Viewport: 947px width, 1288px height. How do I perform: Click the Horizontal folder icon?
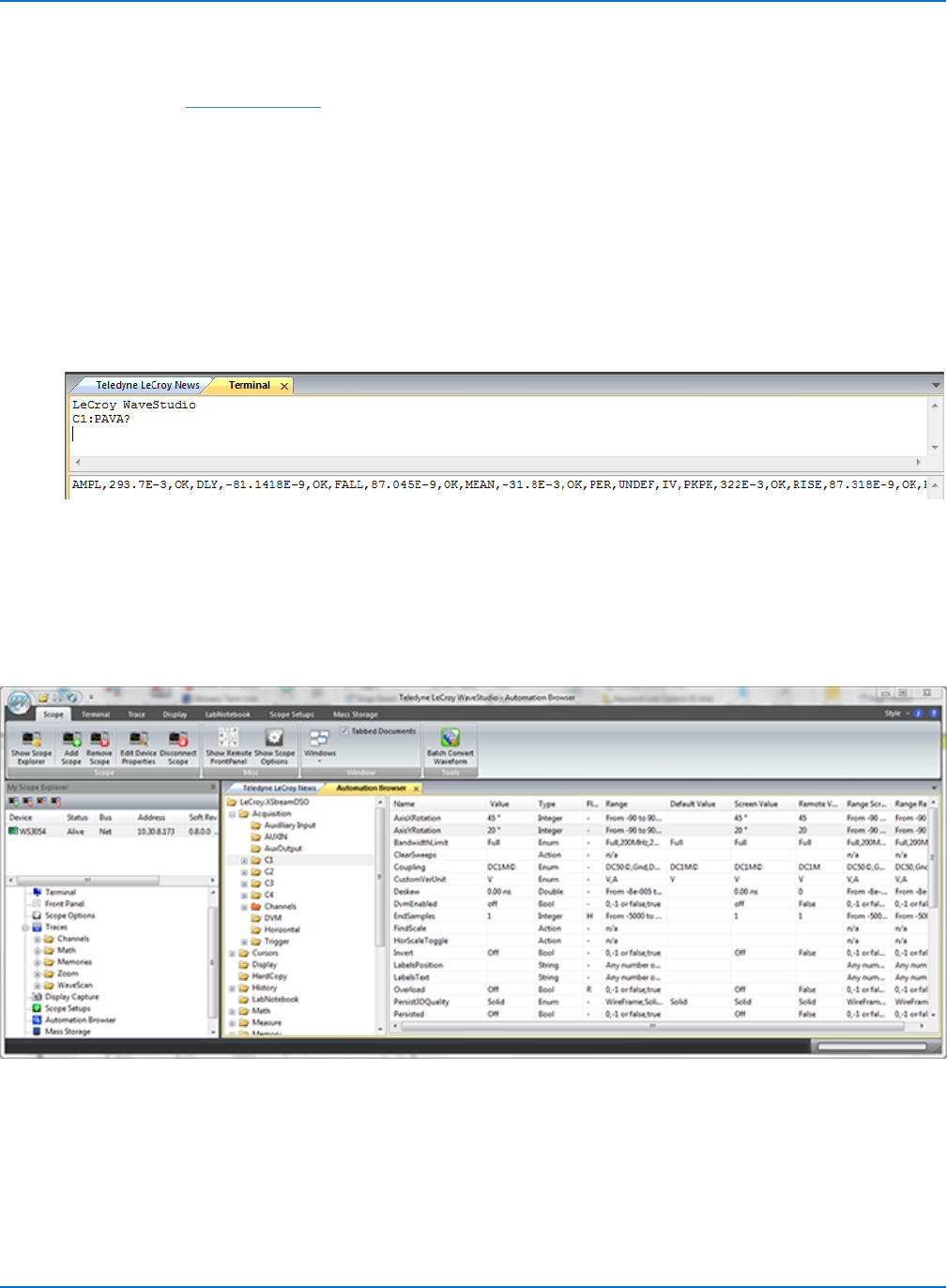[x=256, y=929]
